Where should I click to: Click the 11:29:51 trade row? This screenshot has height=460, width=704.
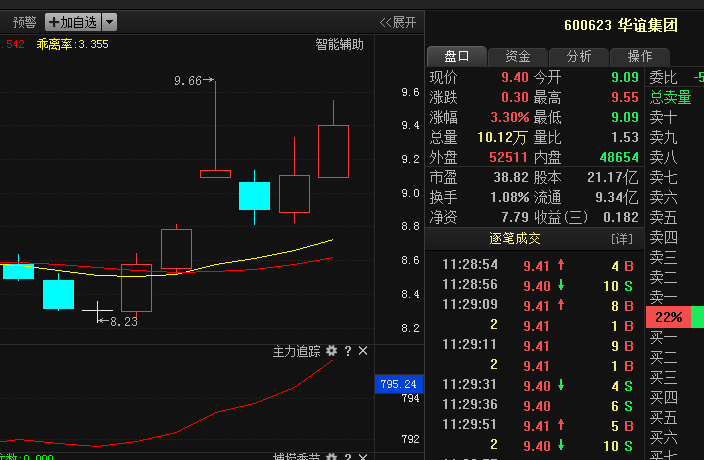coord(537,425)
